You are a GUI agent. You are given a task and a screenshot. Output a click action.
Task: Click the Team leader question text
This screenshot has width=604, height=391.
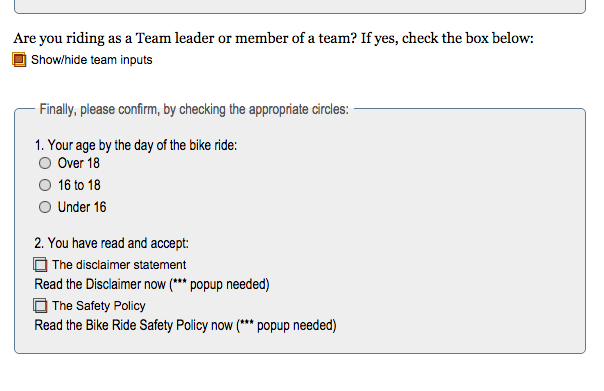(273, 38)
